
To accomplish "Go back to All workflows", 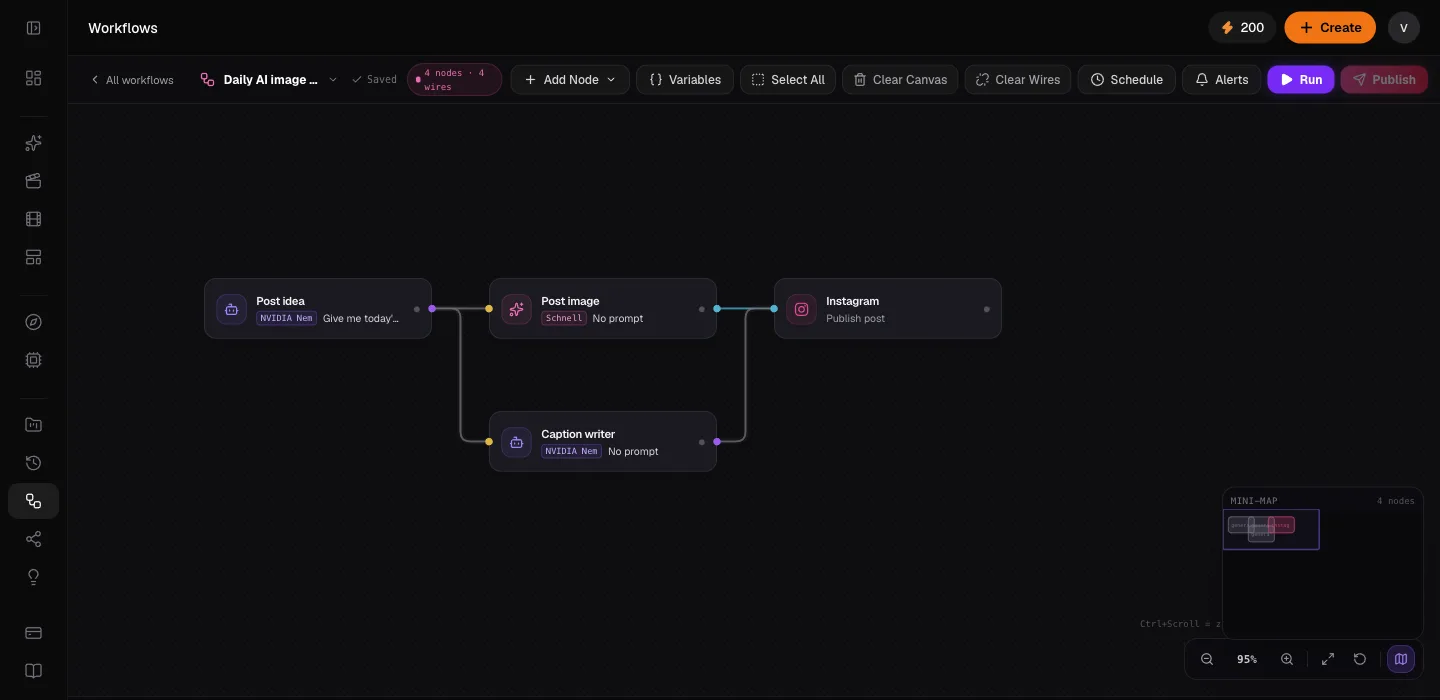I will pyautogui.click(x=132, y=80).
